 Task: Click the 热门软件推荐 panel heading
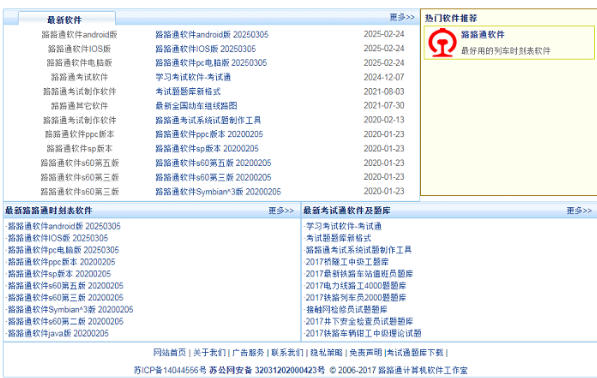pyautogui.click(x=451, y=18)
